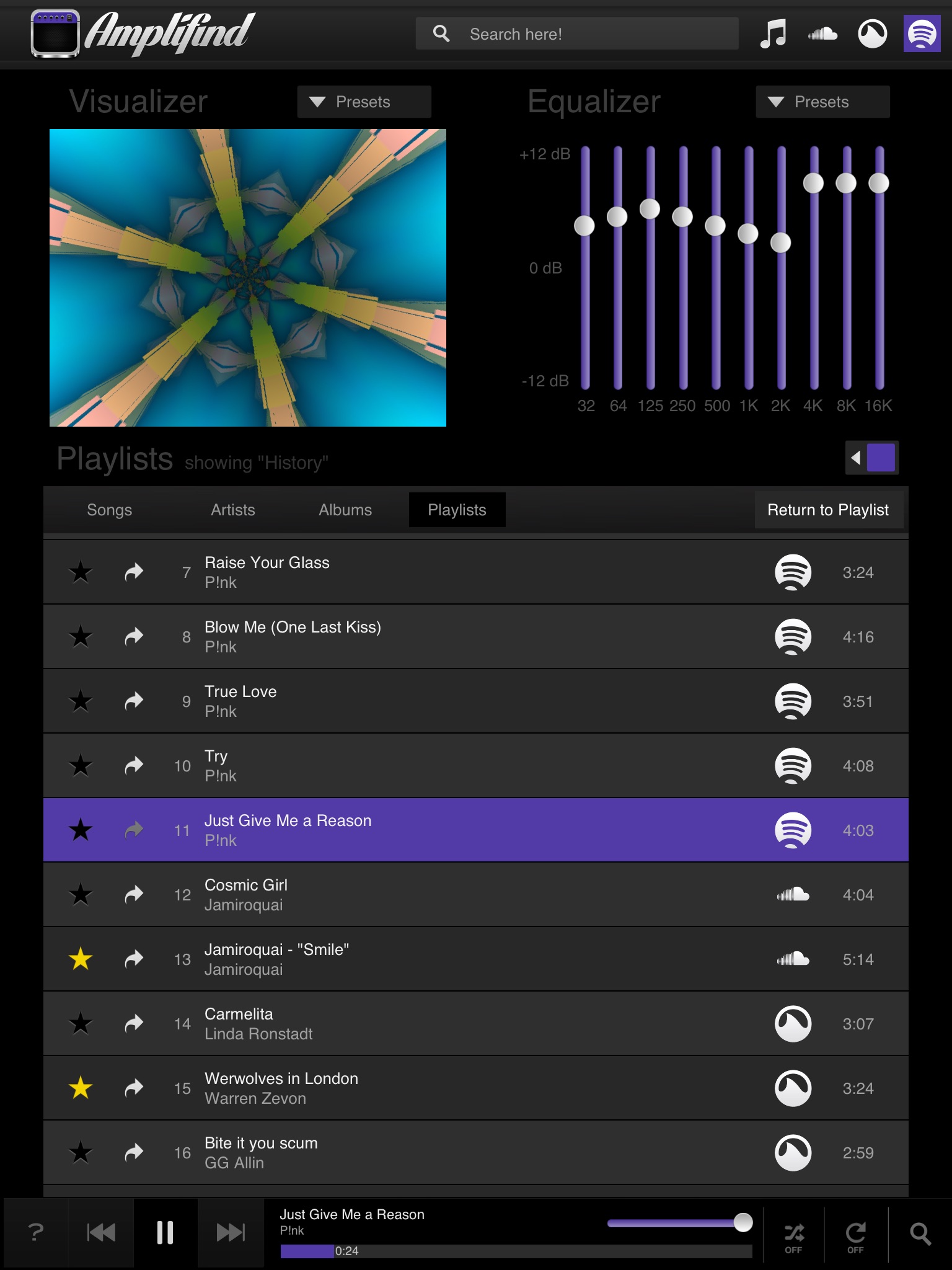Skip to the next track
The image size is (952, 1270).
coord(231,1232)
